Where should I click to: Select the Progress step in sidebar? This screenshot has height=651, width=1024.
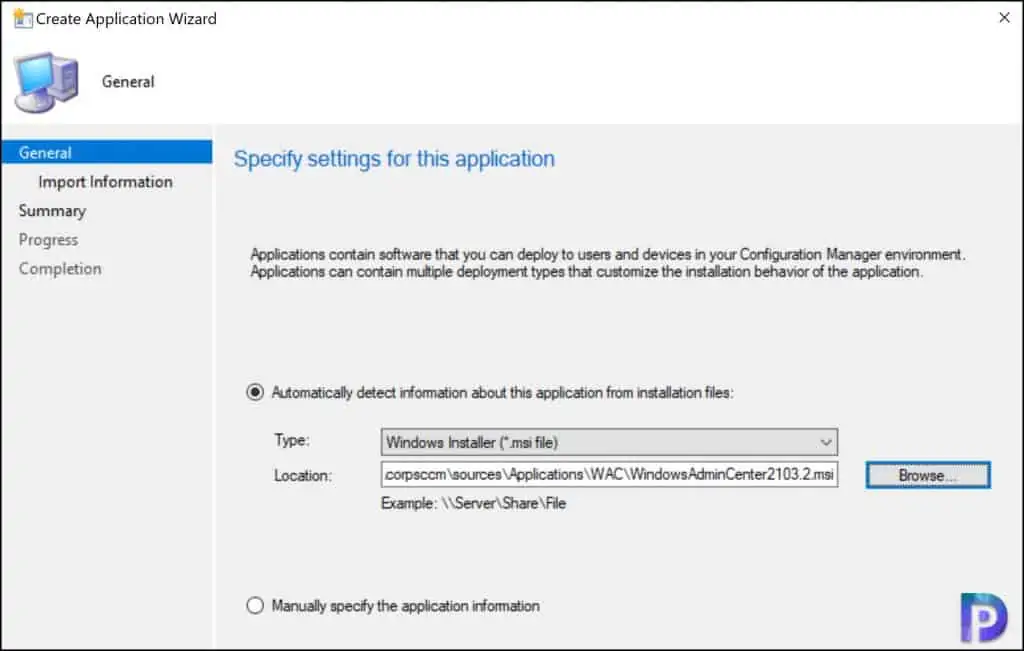(48, 240)
